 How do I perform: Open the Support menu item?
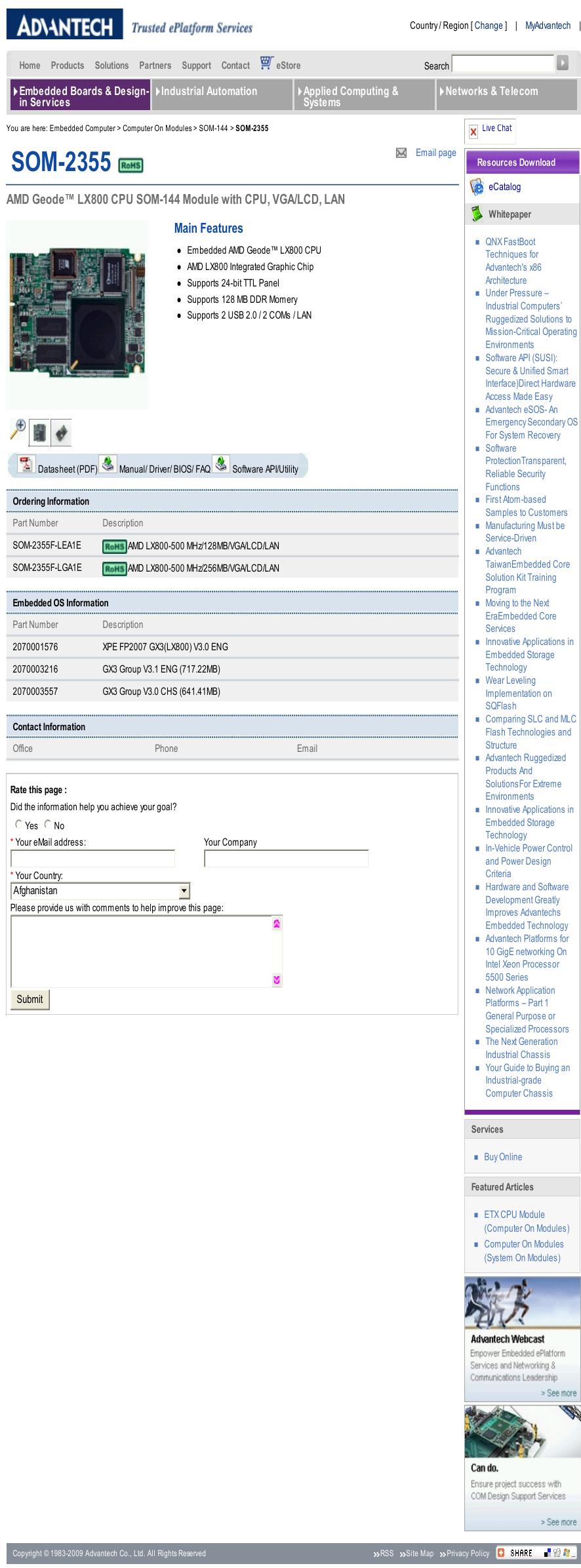[196, 66]
